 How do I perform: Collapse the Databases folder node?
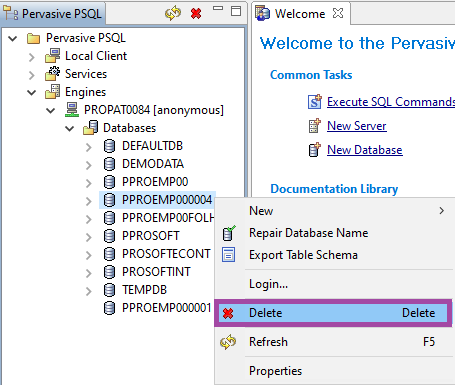[70, 128]
